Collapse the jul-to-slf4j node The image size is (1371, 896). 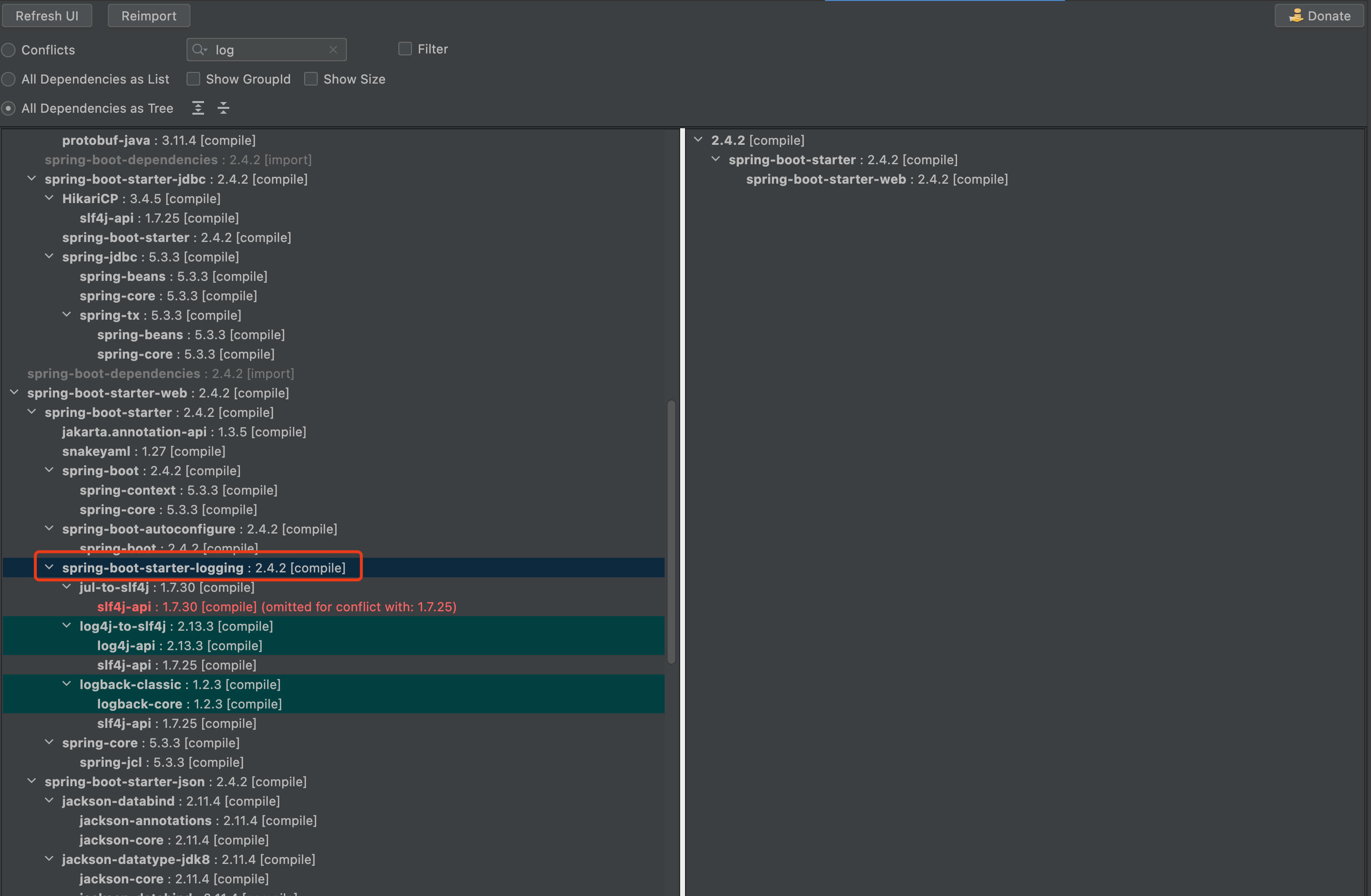tap(67, 586)
